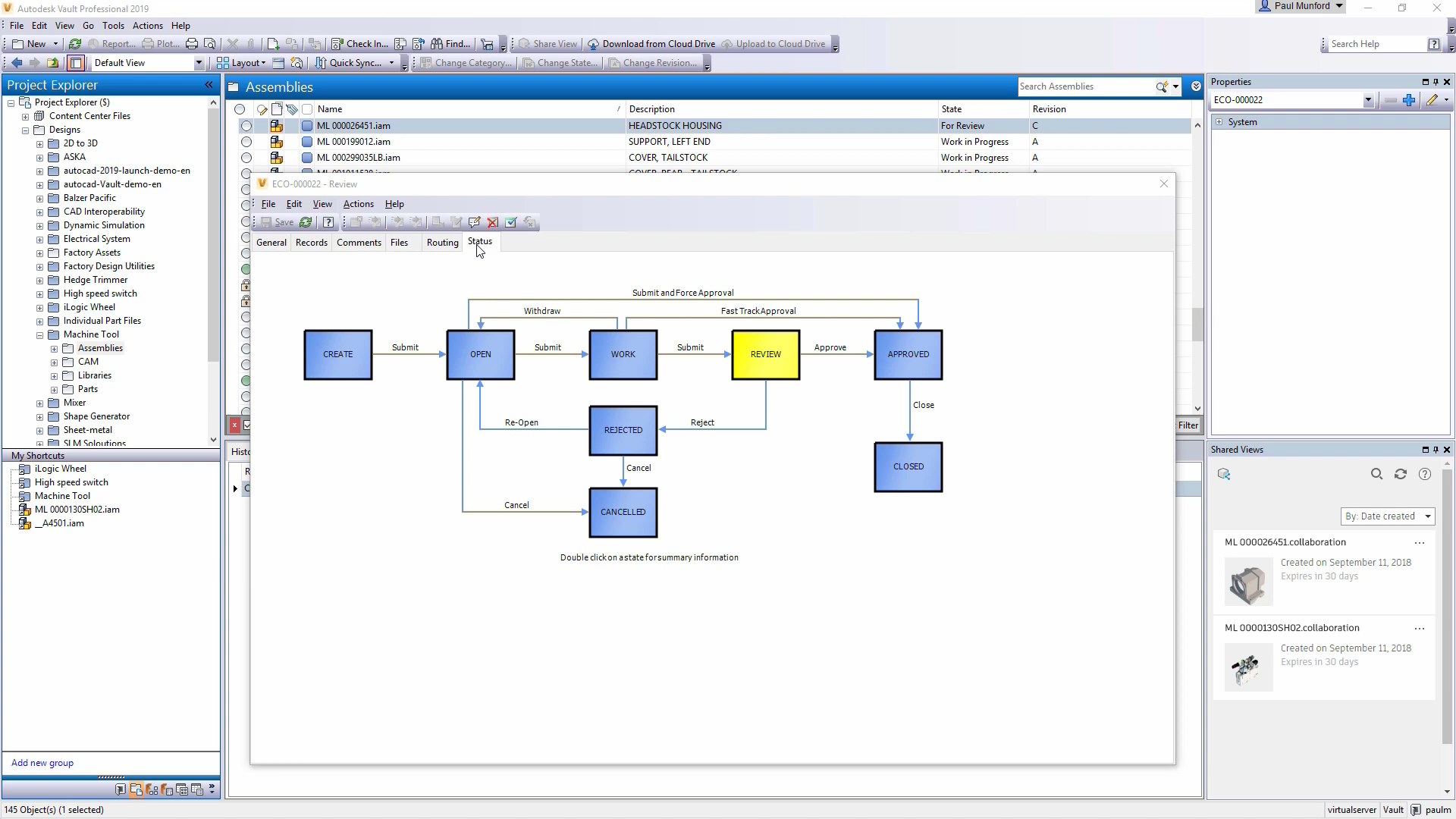Refresh the ECO-000022 change order dialog
Screen dimensions: 1456x819
(306, 222)
